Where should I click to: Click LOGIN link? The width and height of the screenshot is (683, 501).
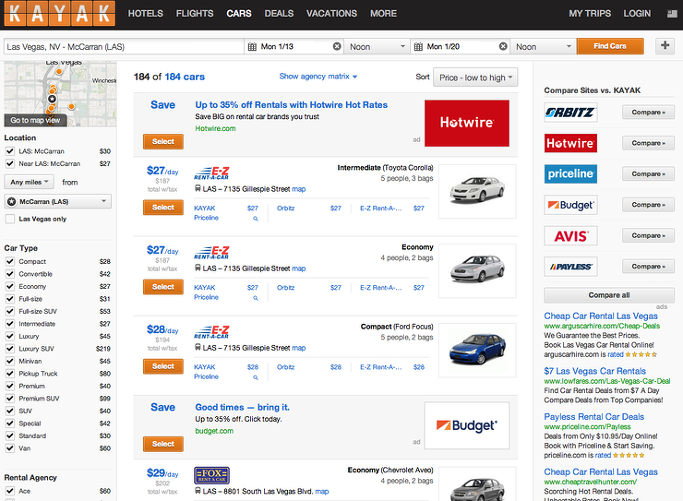pyautogui.click(x=637, y=14)
